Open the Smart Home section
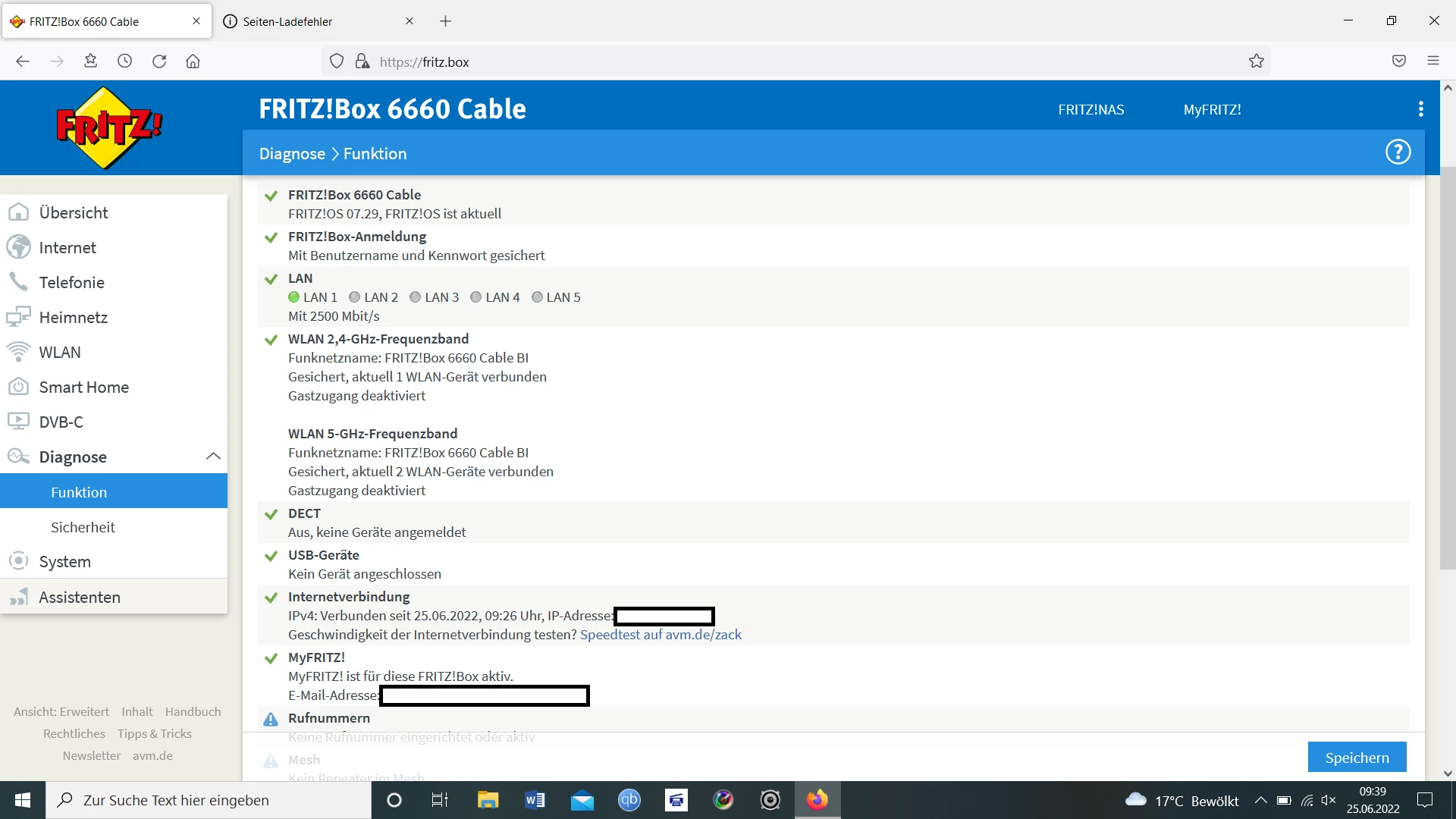Image resolution: width=1456 pixels, height=819 pixels. click(x=83, y=387)
